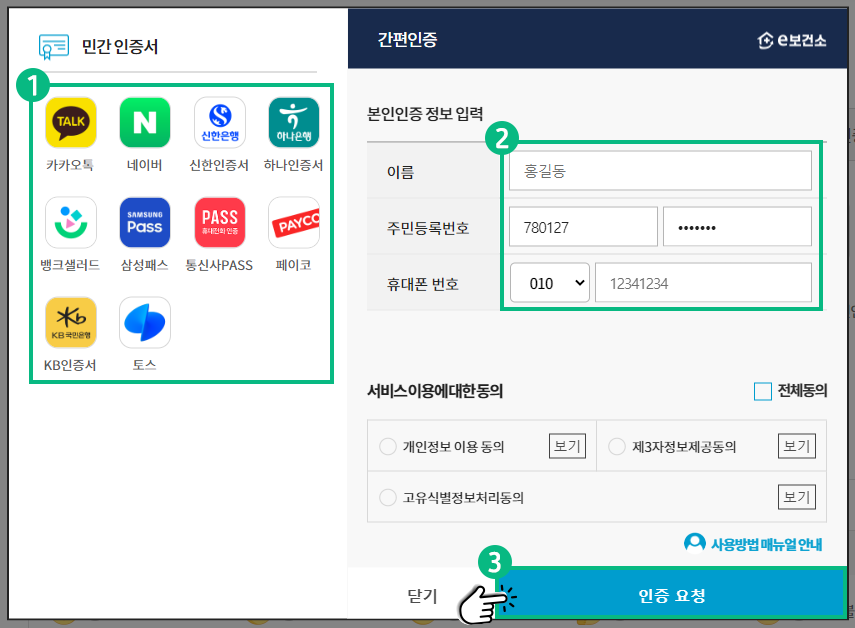Click the 통신사PASS label text
The image size is (855, 628).
pyautogui.click(x=219, y=265)
